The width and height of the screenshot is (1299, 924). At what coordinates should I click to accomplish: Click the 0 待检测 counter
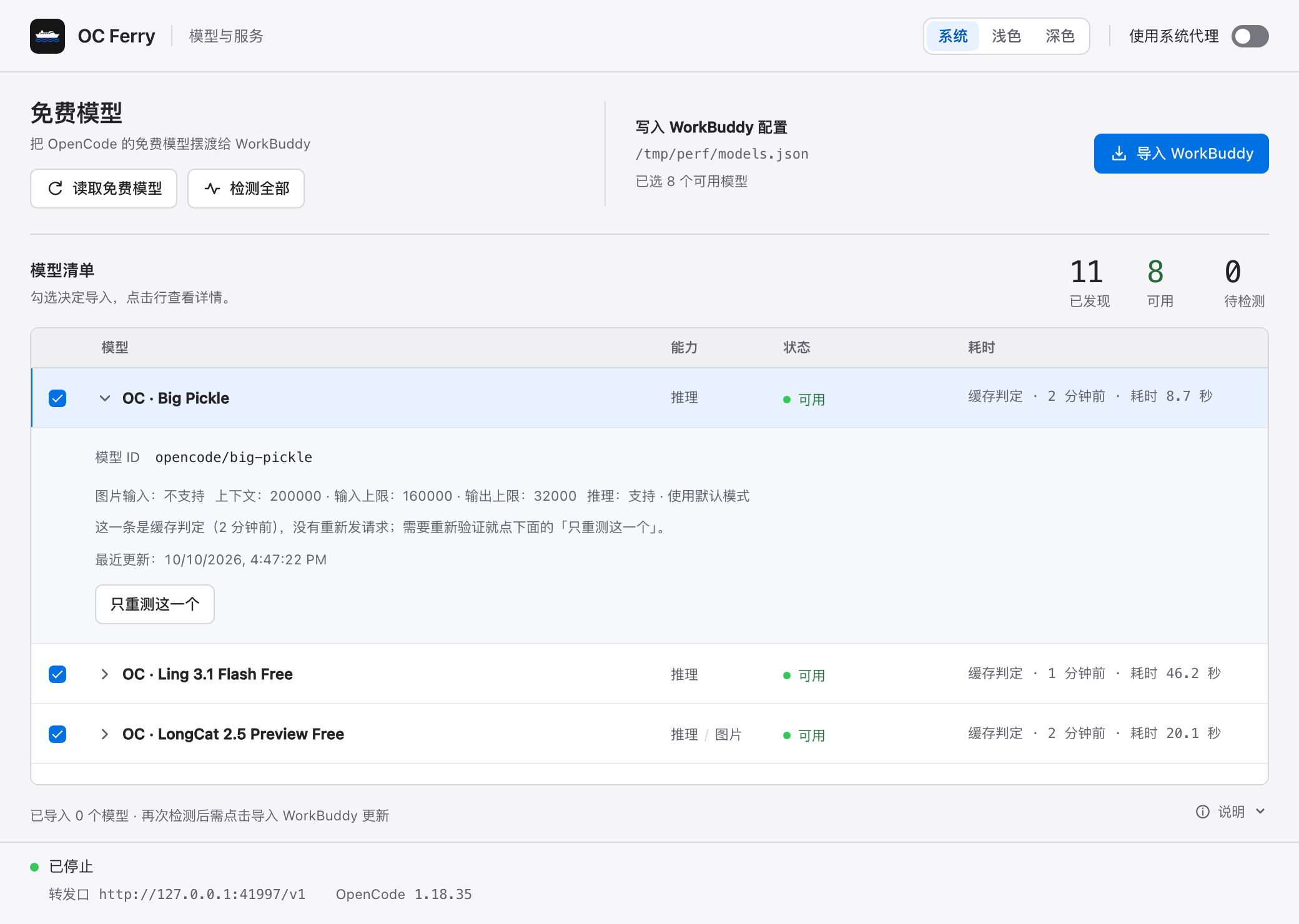[1244, 283]
